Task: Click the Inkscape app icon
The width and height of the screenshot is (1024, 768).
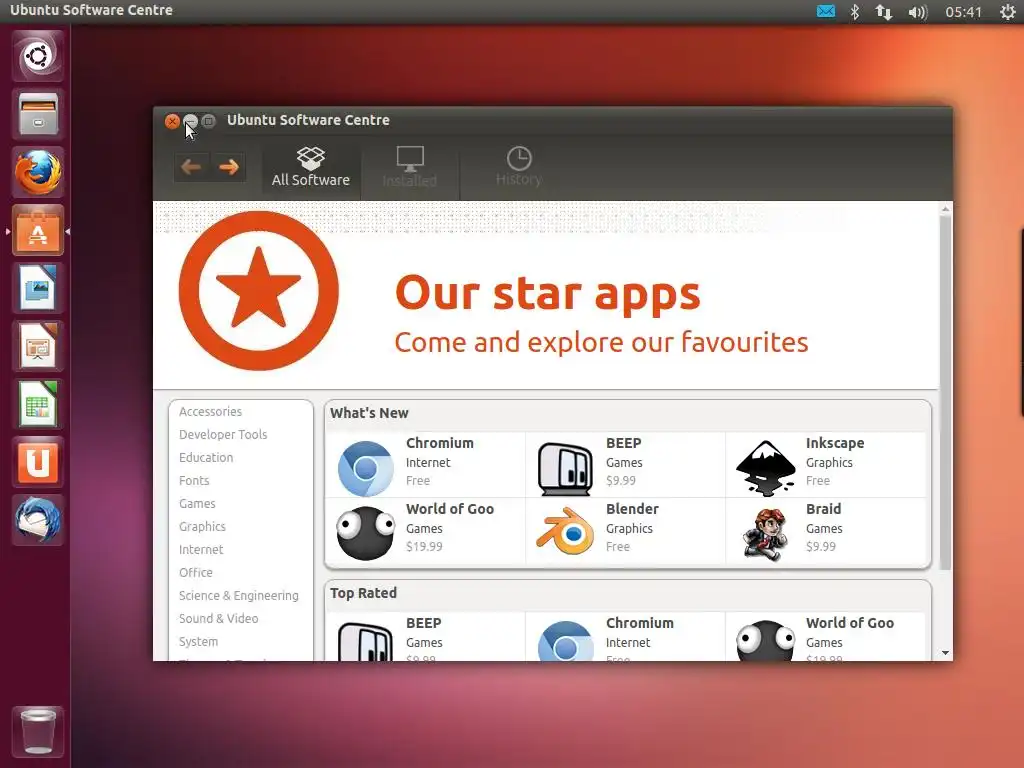Action: pos(765,468)
